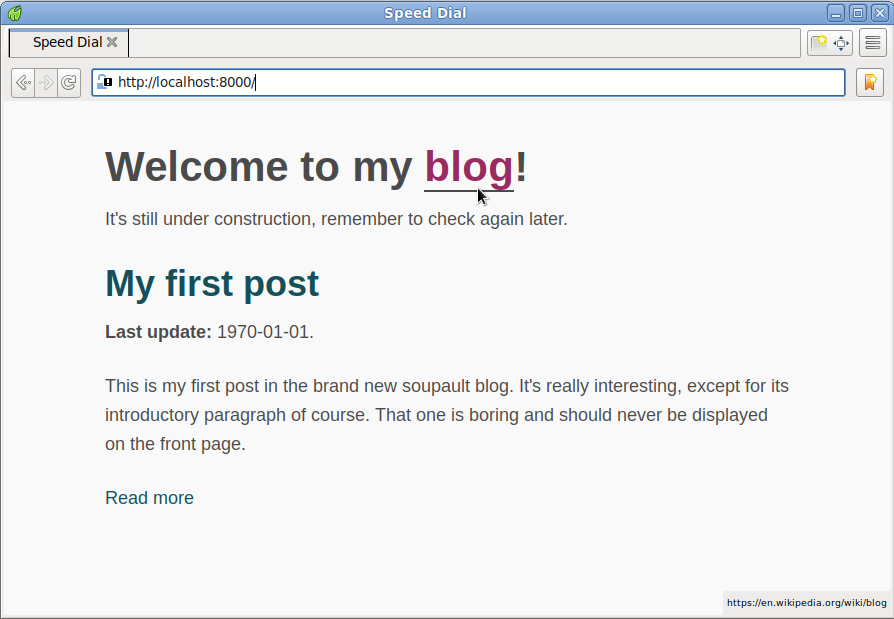Reload the current page
Viewport: 894px width, 619px height.
click(x=69, y=83)
